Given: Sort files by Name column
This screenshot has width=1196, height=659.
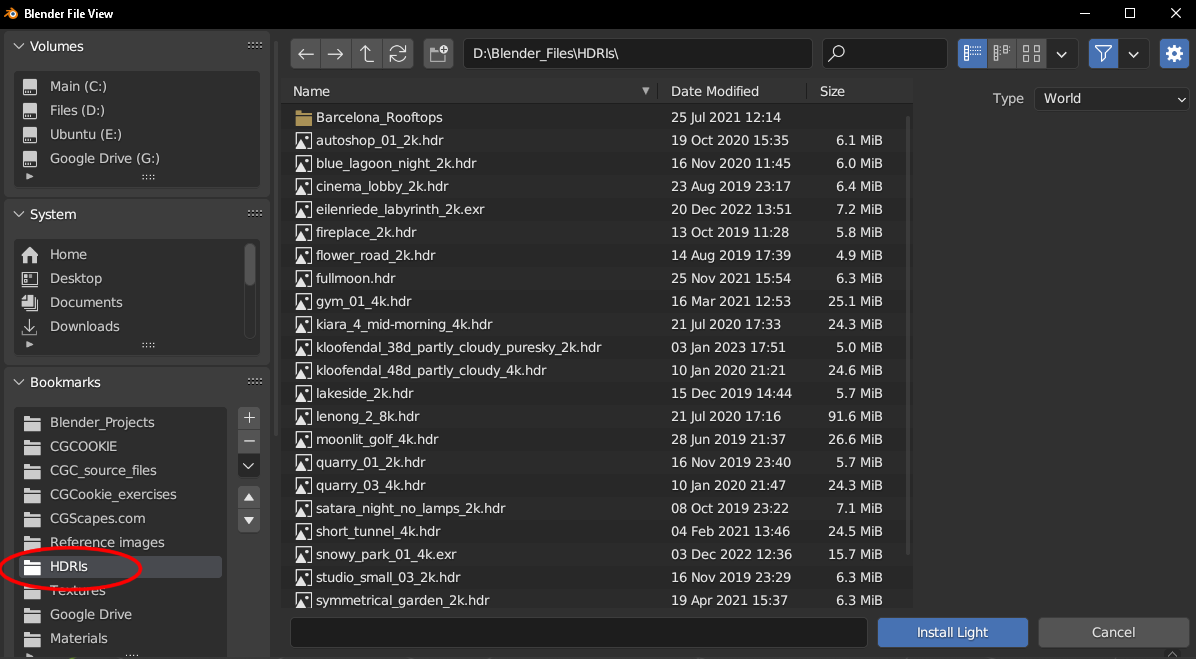Looking at the screenshot, I should pyautogui.click(x=471, y=92).
